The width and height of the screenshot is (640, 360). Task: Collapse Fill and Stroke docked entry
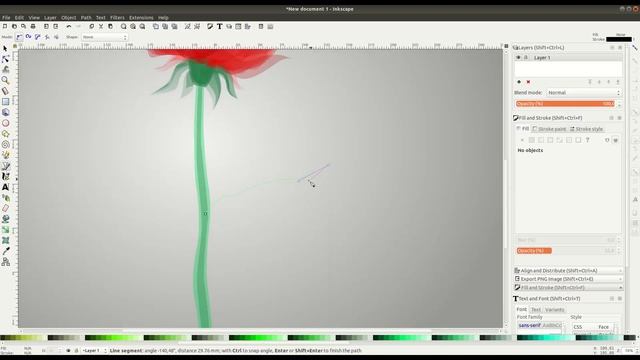pyautogui.click(x=568, y=288)
